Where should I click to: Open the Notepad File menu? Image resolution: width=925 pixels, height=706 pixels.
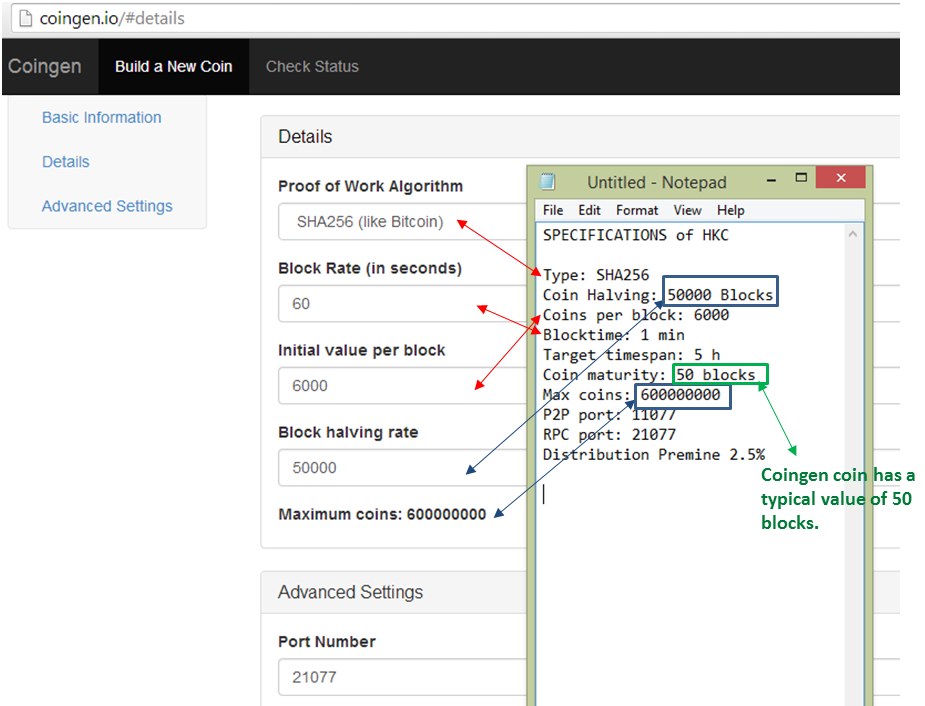[553, 211]
